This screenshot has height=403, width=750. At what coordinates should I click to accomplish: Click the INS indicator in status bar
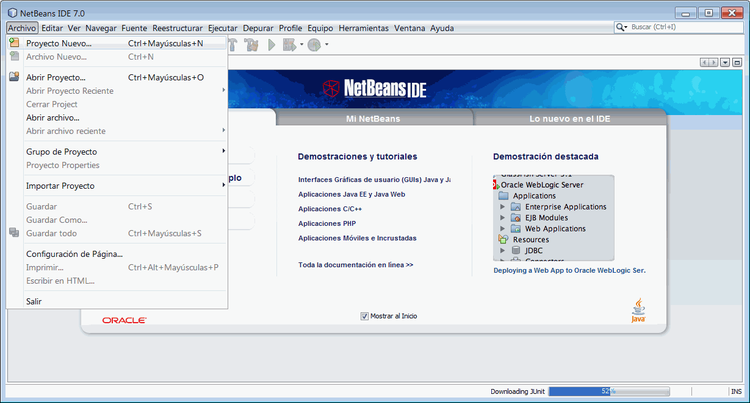click(x=736, y=392)
